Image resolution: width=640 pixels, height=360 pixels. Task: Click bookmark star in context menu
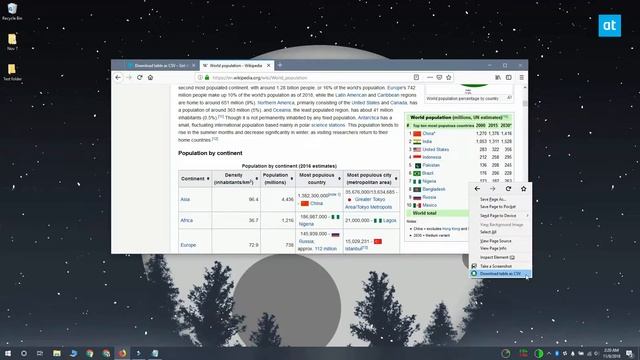click(x=523, y=189)
